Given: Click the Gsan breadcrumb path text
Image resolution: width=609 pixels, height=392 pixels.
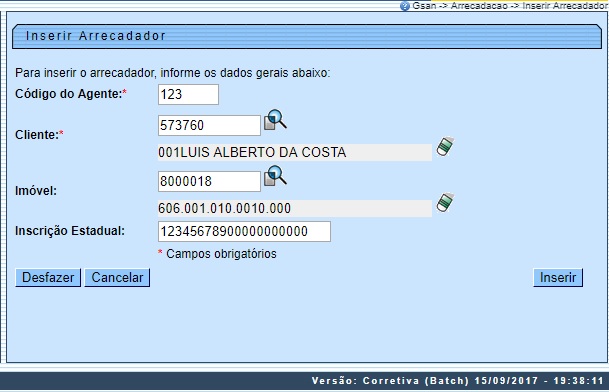Looking at the screenshot, I should pos(510,6).
